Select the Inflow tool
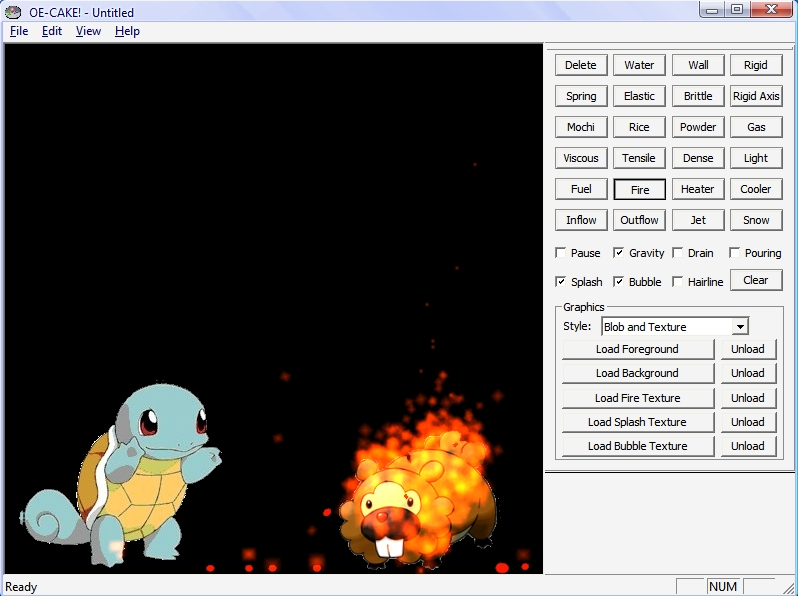The height and width of the screenshot is (596, 798). pos(581,220)
